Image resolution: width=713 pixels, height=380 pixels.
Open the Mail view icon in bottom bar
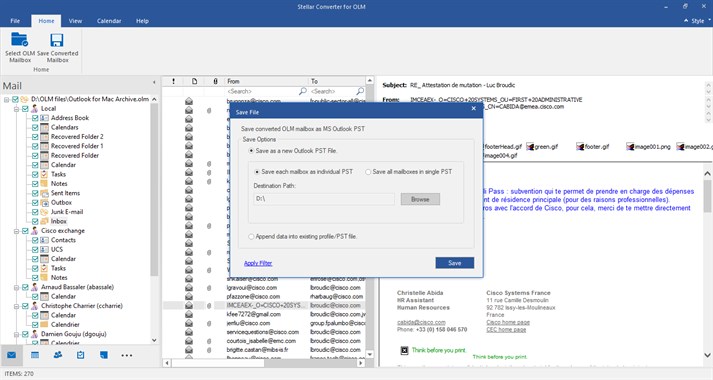click(11, 355)
